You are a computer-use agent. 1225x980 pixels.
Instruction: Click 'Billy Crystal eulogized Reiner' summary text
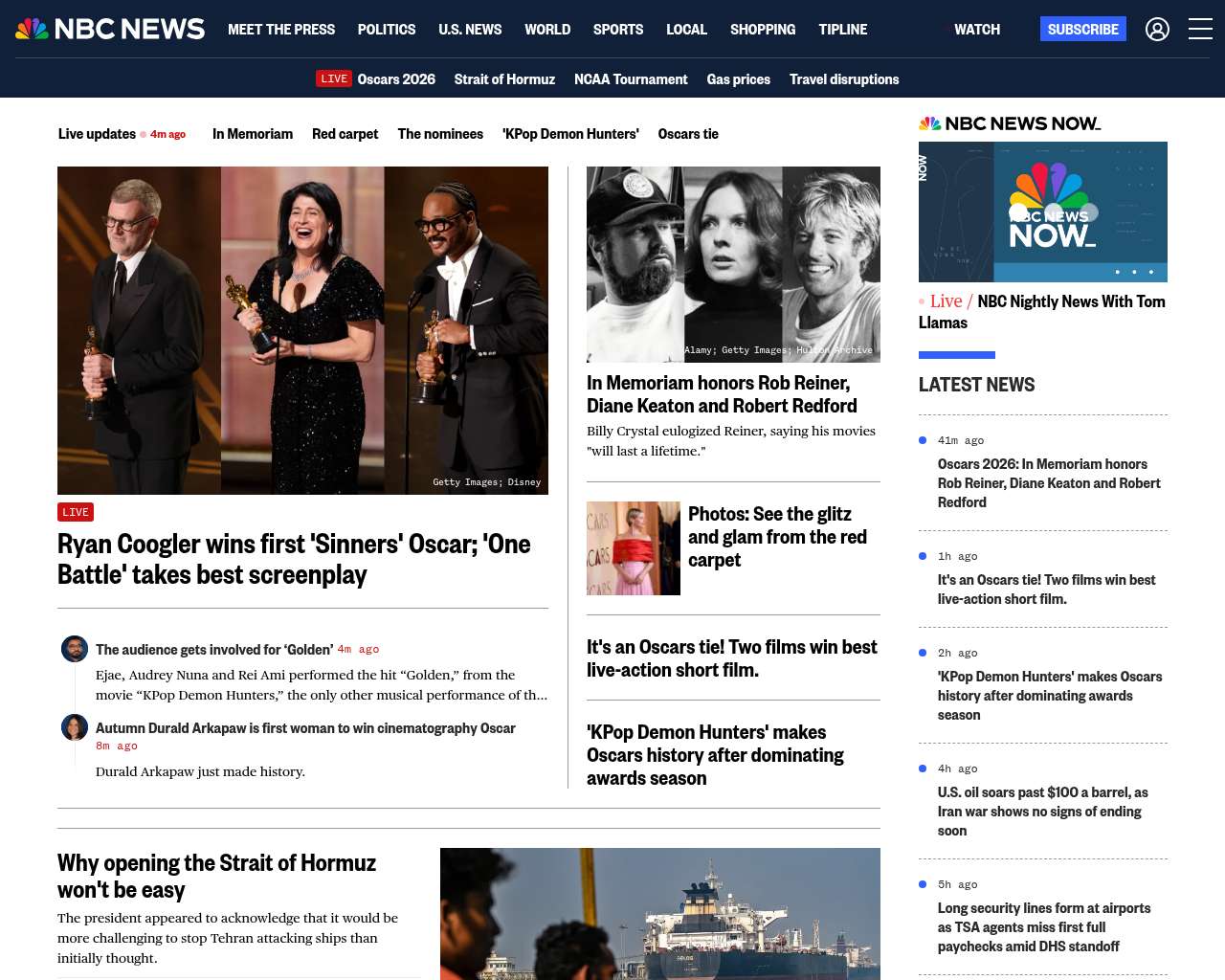click(731, 441)
